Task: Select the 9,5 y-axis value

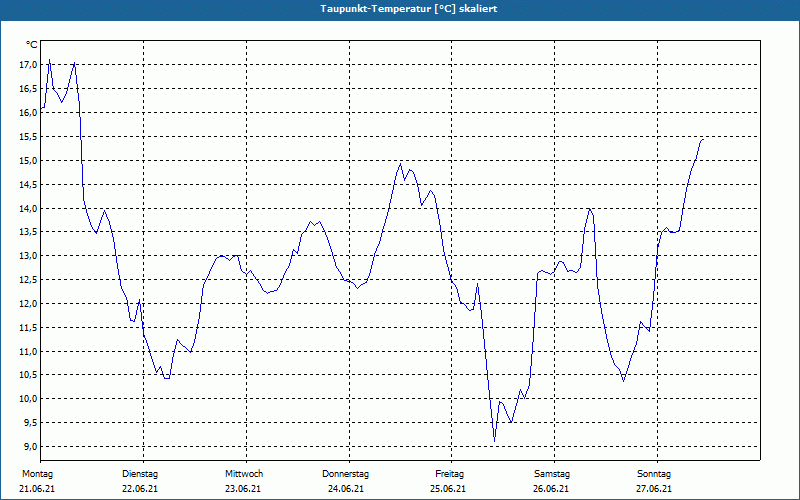Action: tap(31, 422)
